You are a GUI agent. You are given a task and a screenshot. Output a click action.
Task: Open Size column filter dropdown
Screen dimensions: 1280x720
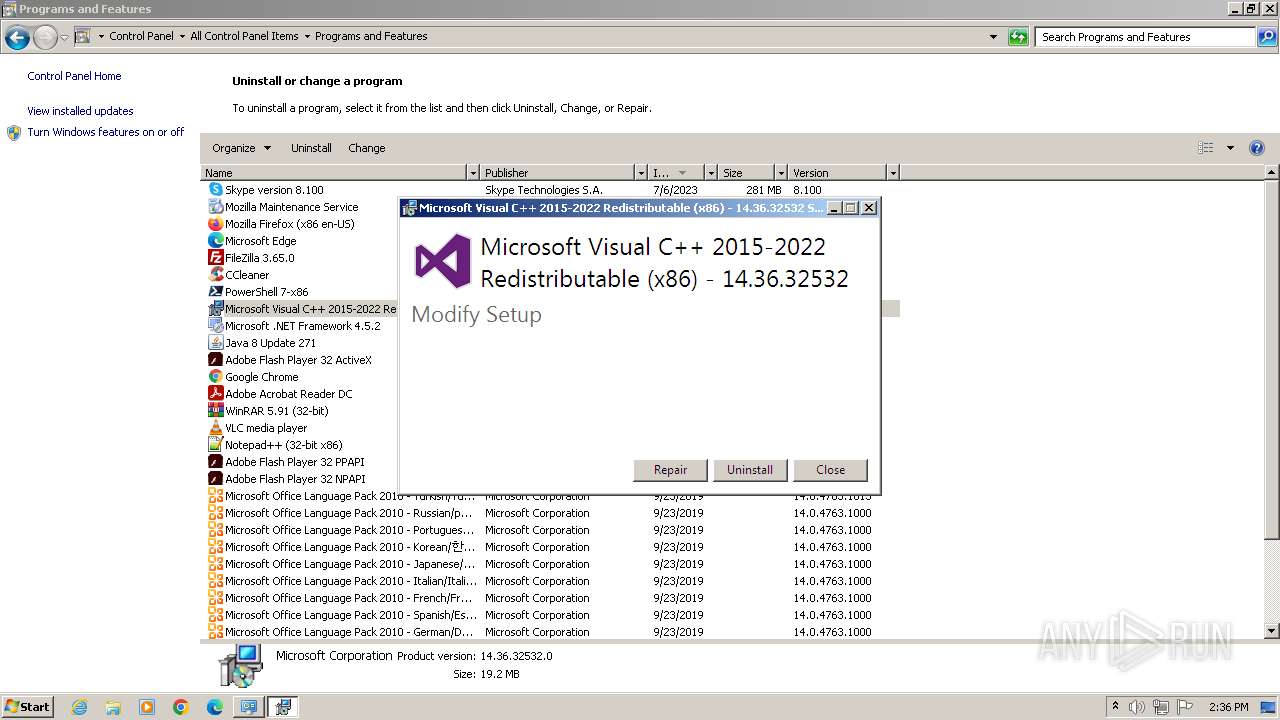[x=781, y=173]
